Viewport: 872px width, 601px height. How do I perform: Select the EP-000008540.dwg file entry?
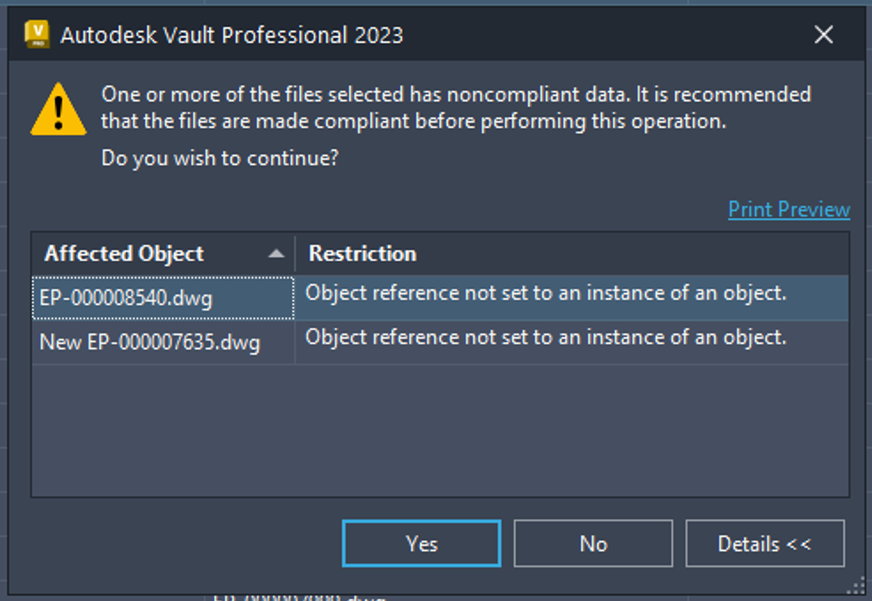(126, 298)
